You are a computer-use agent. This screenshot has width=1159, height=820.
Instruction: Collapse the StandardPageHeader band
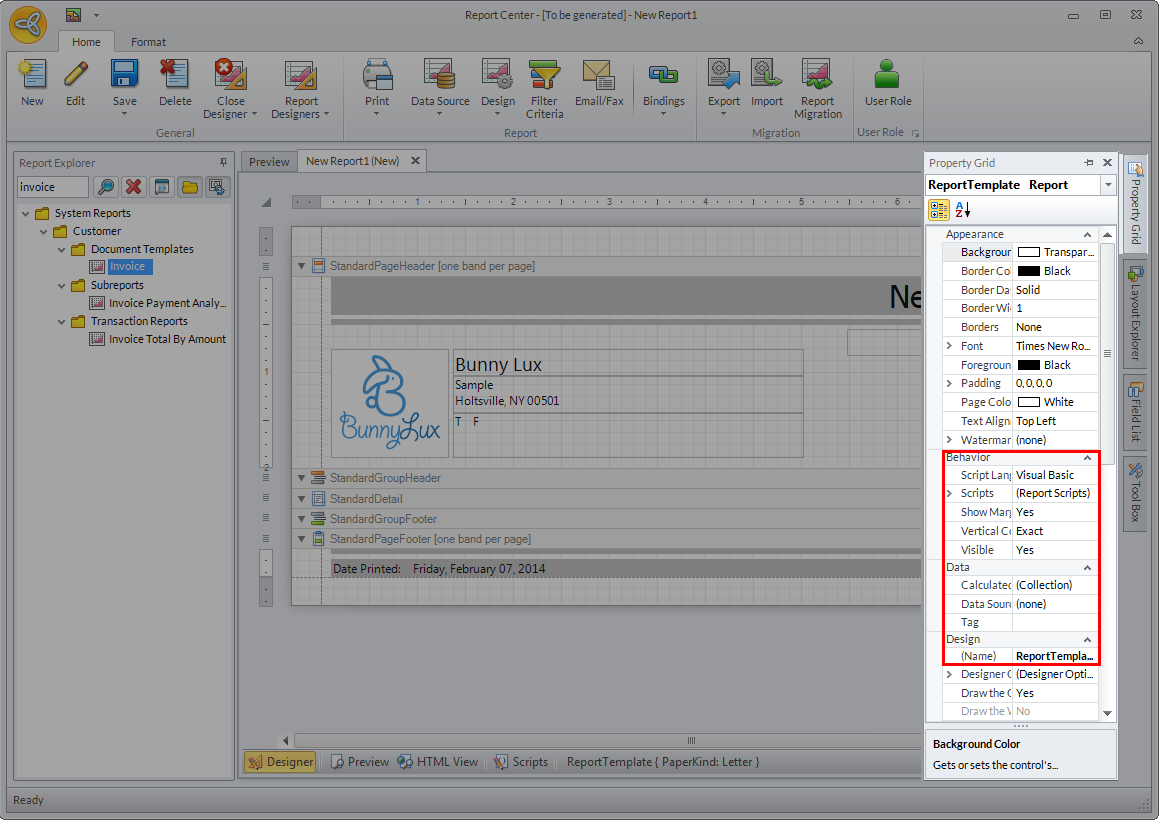(301, 266)
